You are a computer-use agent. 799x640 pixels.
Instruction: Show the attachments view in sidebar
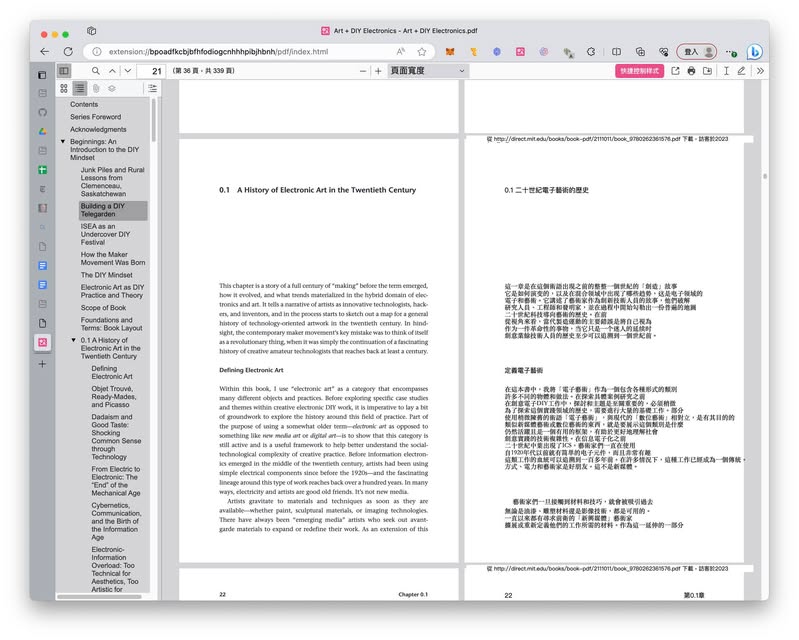[x=96, y=88]
